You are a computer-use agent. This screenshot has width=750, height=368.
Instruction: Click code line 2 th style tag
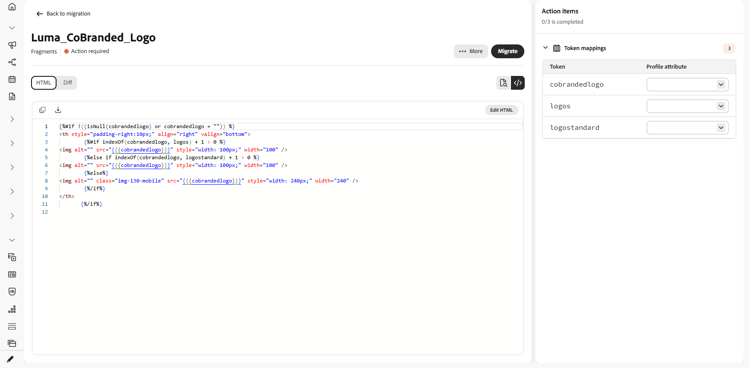(154, 134)
